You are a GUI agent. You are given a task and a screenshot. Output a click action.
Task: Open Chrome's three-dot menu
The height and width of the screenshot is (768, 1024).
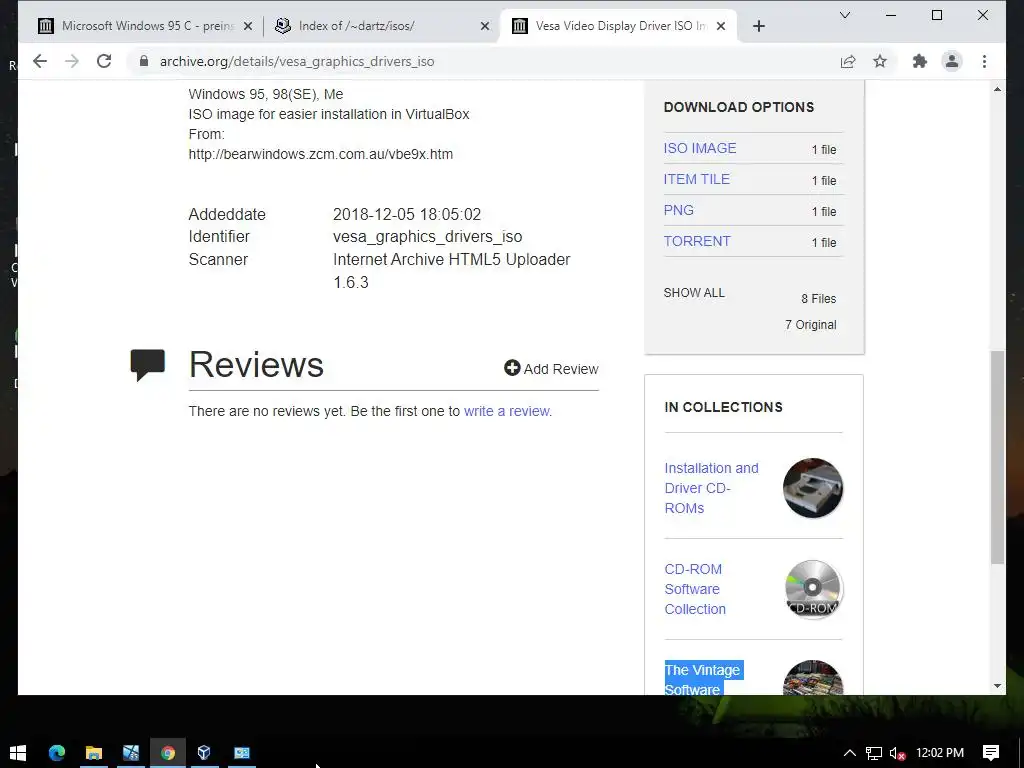click(984, 61)
